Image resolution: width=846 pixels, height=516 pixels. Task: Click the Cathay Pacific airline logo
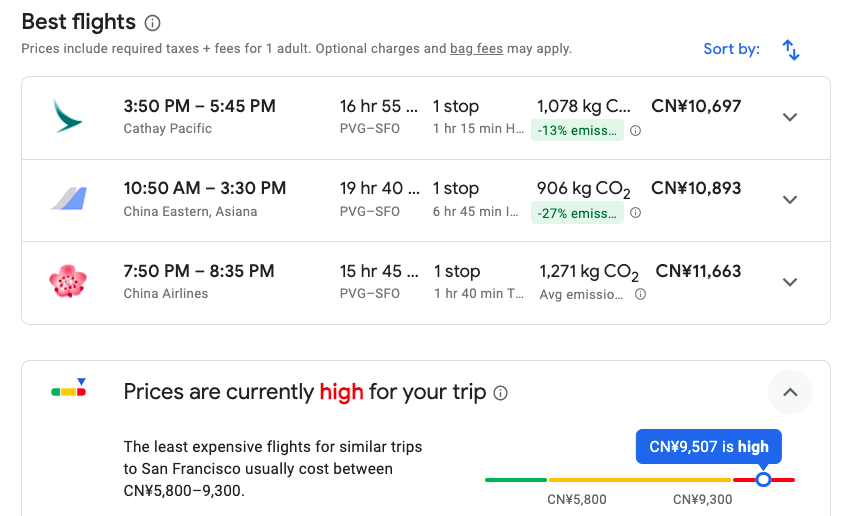click(68, 116)
